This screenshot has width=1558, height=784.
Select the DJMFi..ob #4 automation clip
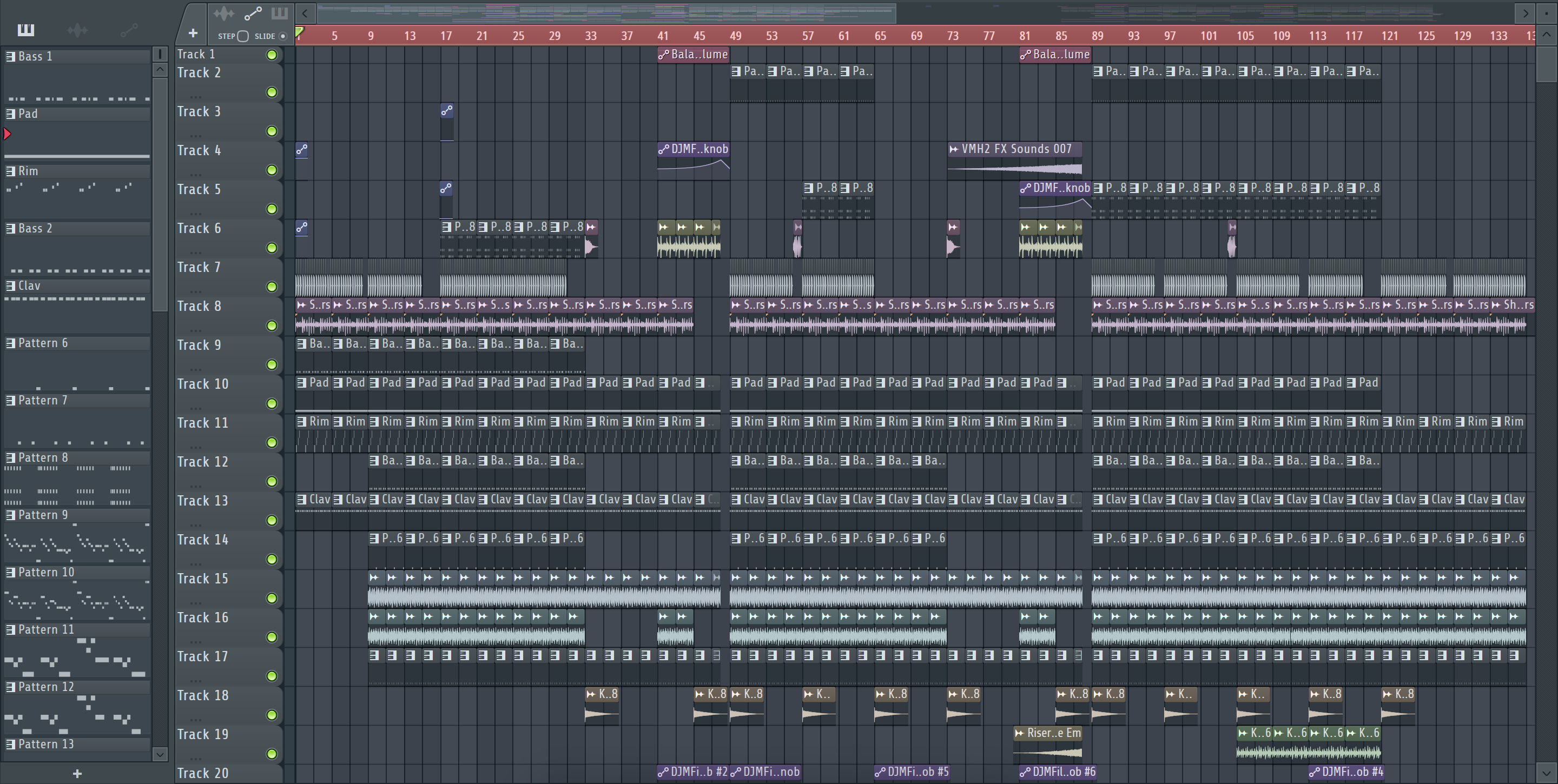(x=1346, y=773)
